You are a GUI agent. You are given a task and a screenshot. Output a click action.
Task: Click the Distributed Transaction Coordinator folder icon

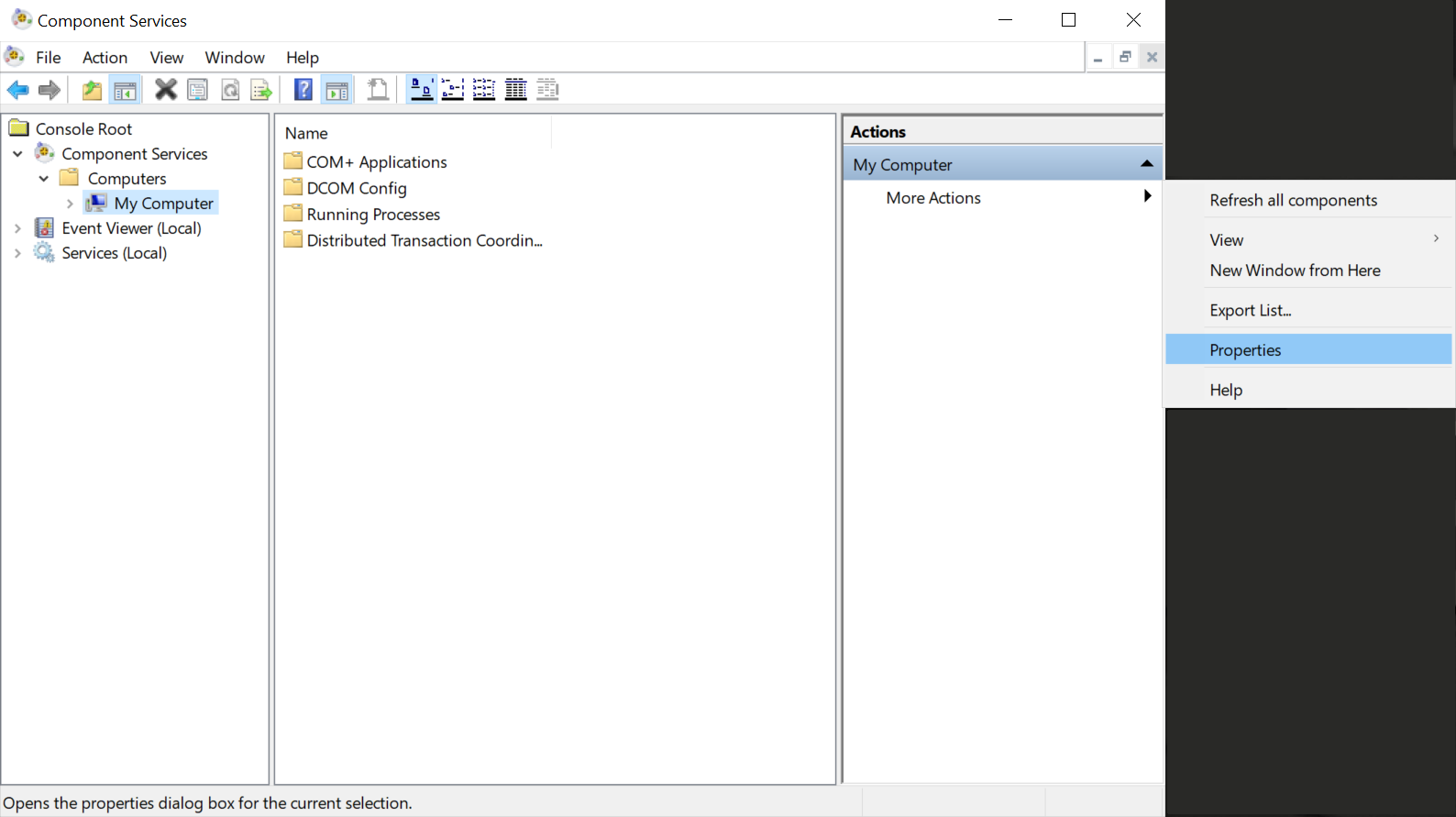pyautogui.click(x=293, y=240)
